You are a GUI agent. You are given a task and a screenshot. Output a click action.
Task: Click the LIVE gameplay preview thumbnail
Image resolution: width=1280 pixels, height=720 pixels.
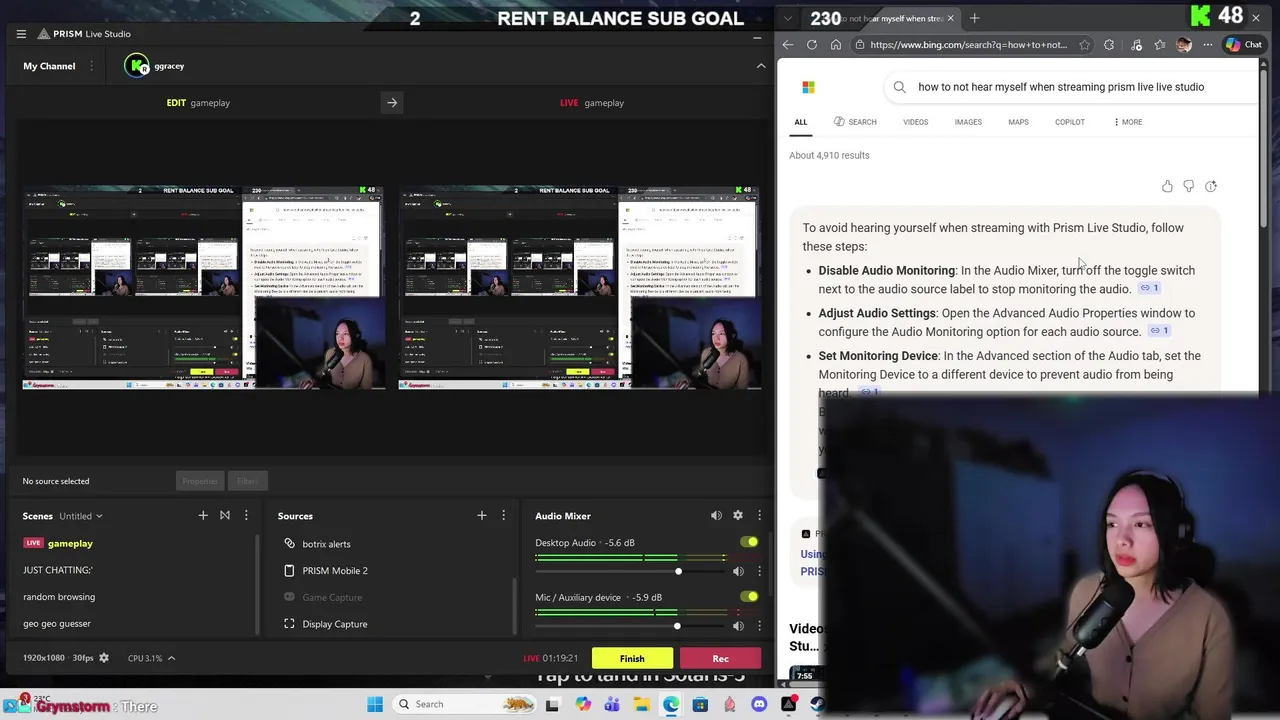[580, 287]
